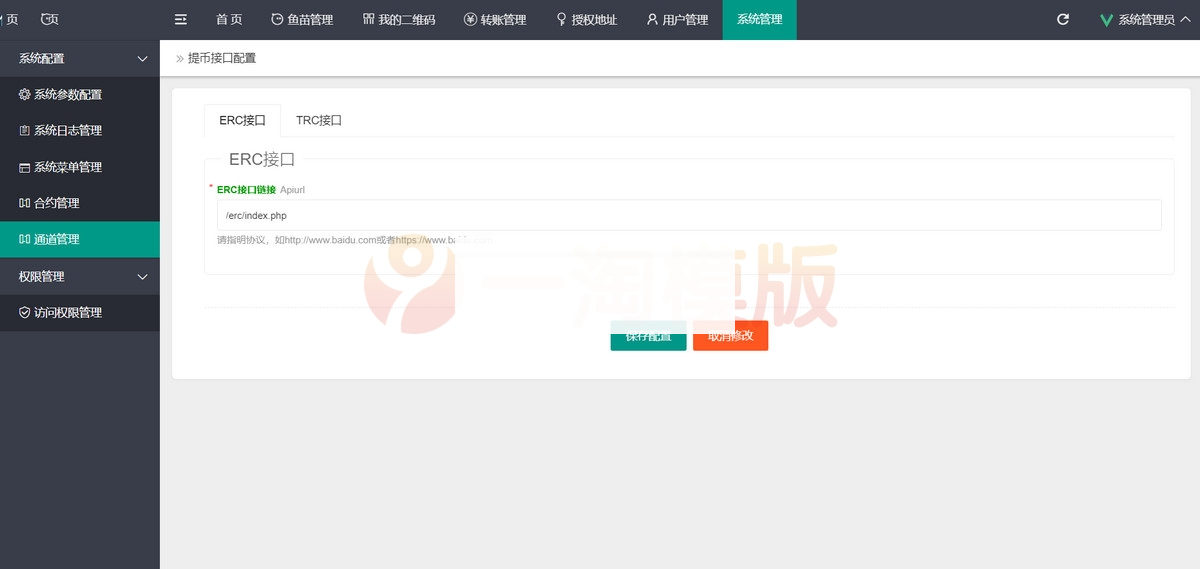Click the ERC接口链接 Apiurl input field
The image size is (1200, 569).
688,215
